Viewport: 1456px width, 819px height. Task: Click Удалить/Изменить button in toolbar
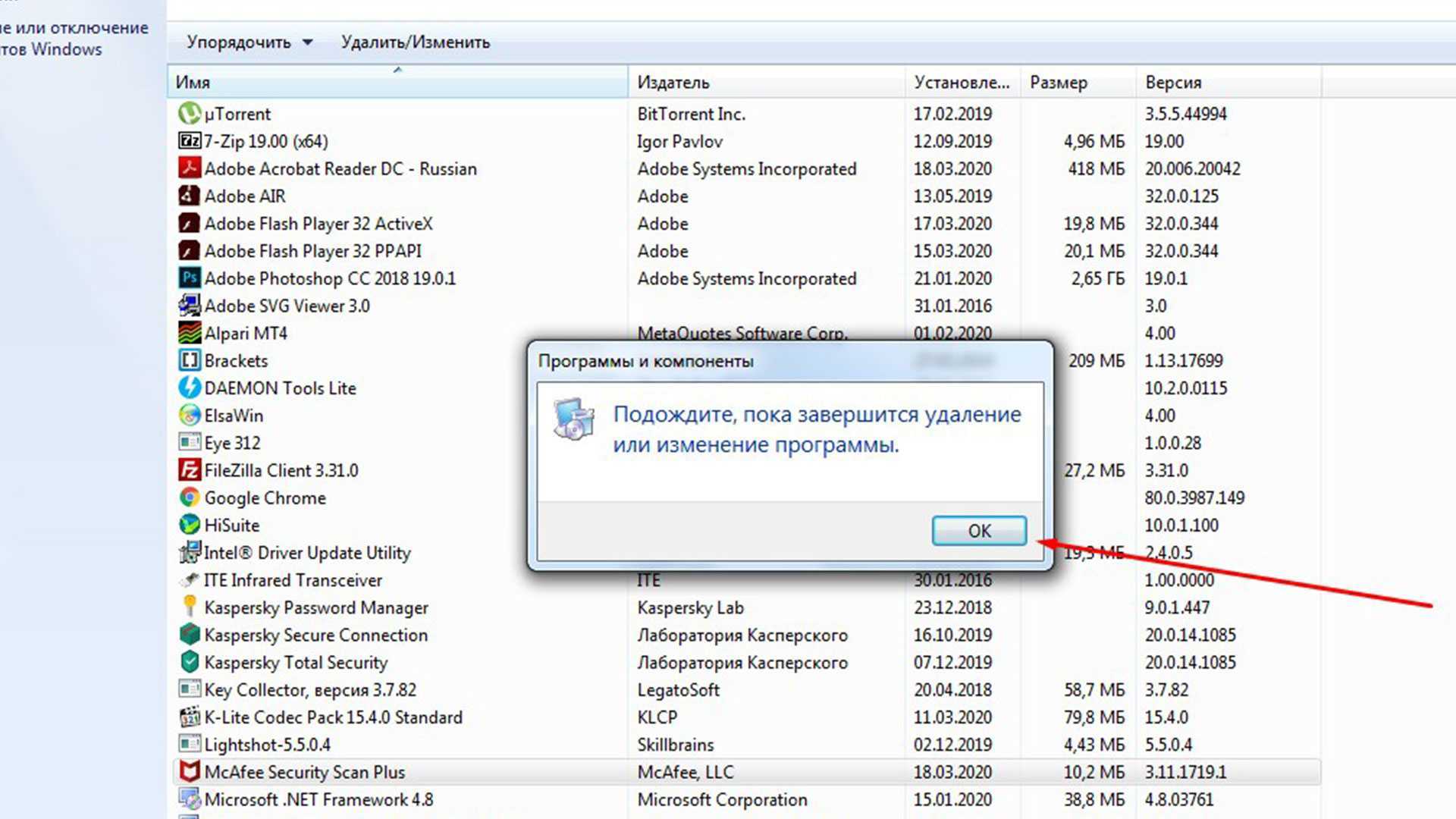point(415,42)
